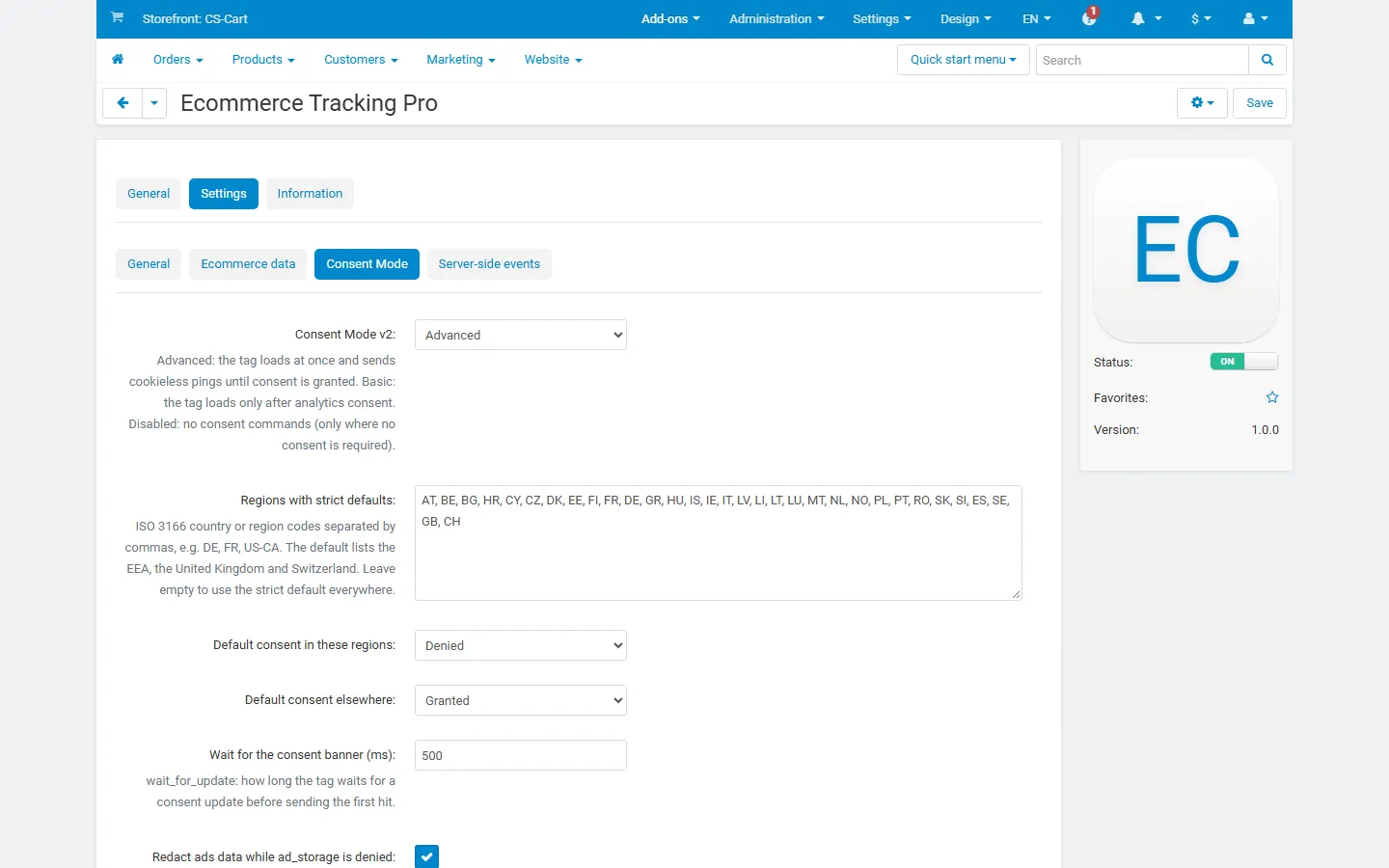This screenshot has width=1389, height=868.
Task: Open the alert icon with red badge
Action: tap(1090, 17)
